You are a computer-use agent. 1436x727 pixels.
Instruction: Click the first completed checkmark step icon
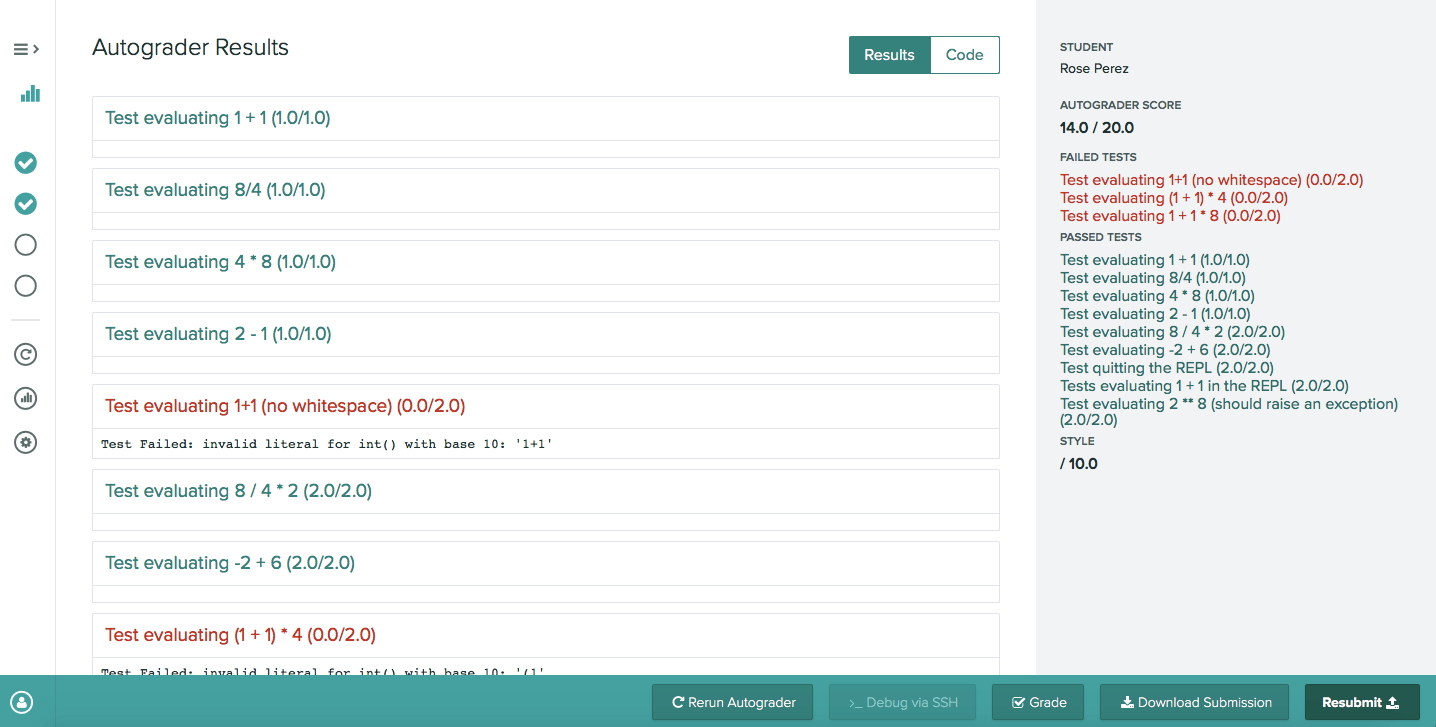[25, 162]
